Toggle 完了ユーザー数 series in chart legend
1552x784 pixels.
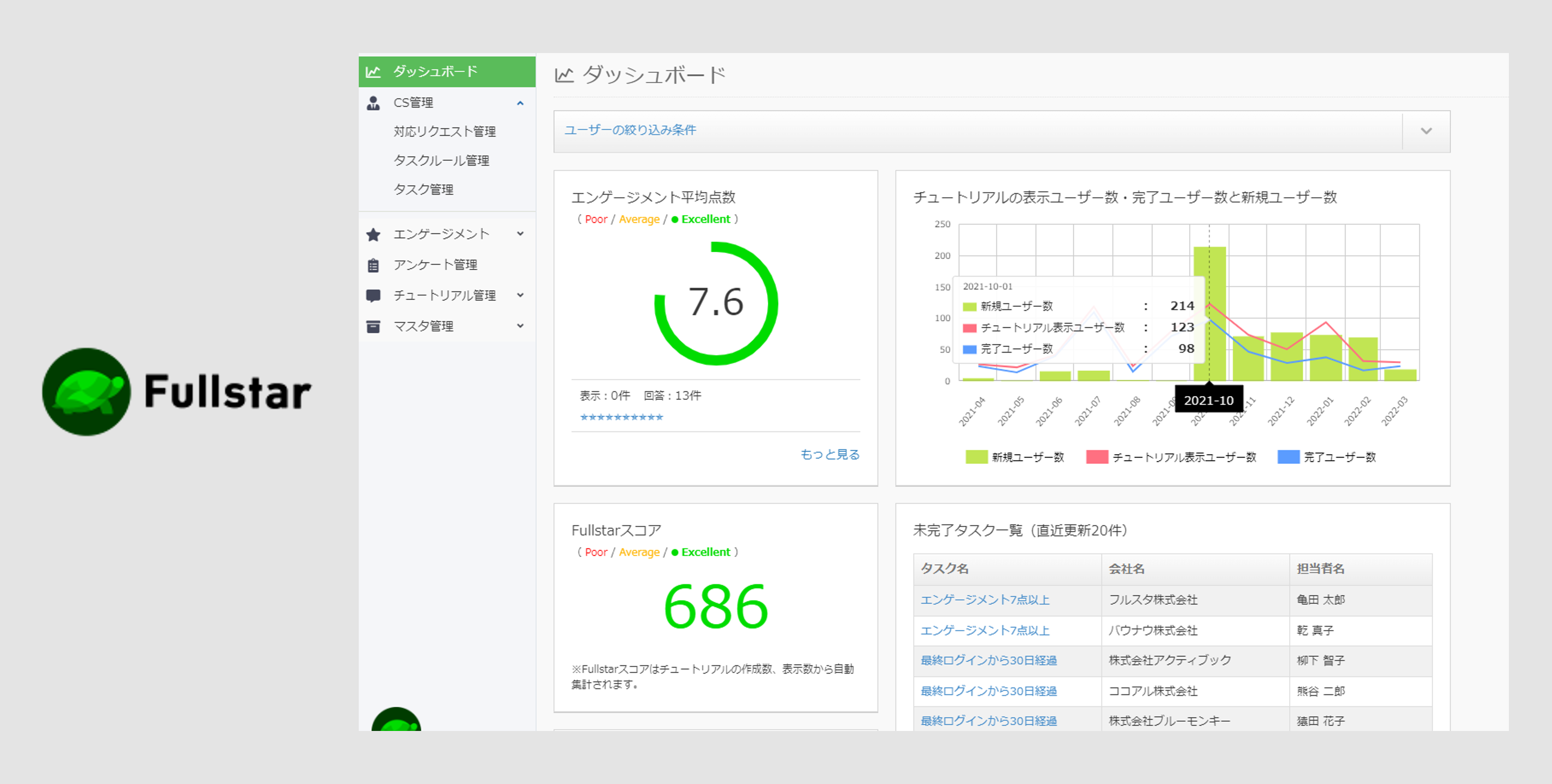coord(1326,457)
